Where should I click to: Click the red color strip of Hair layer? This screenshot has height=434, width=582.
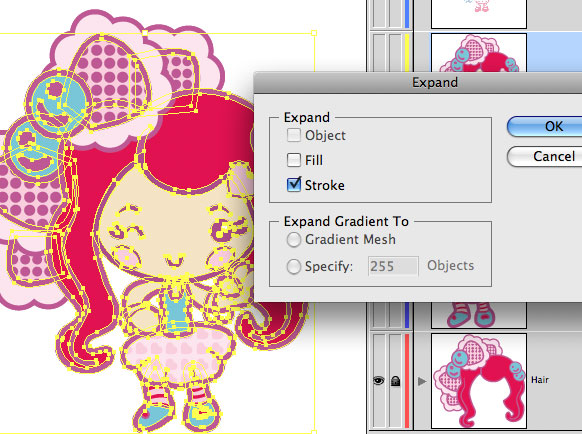pyautogui.click(x=407, y=381)
